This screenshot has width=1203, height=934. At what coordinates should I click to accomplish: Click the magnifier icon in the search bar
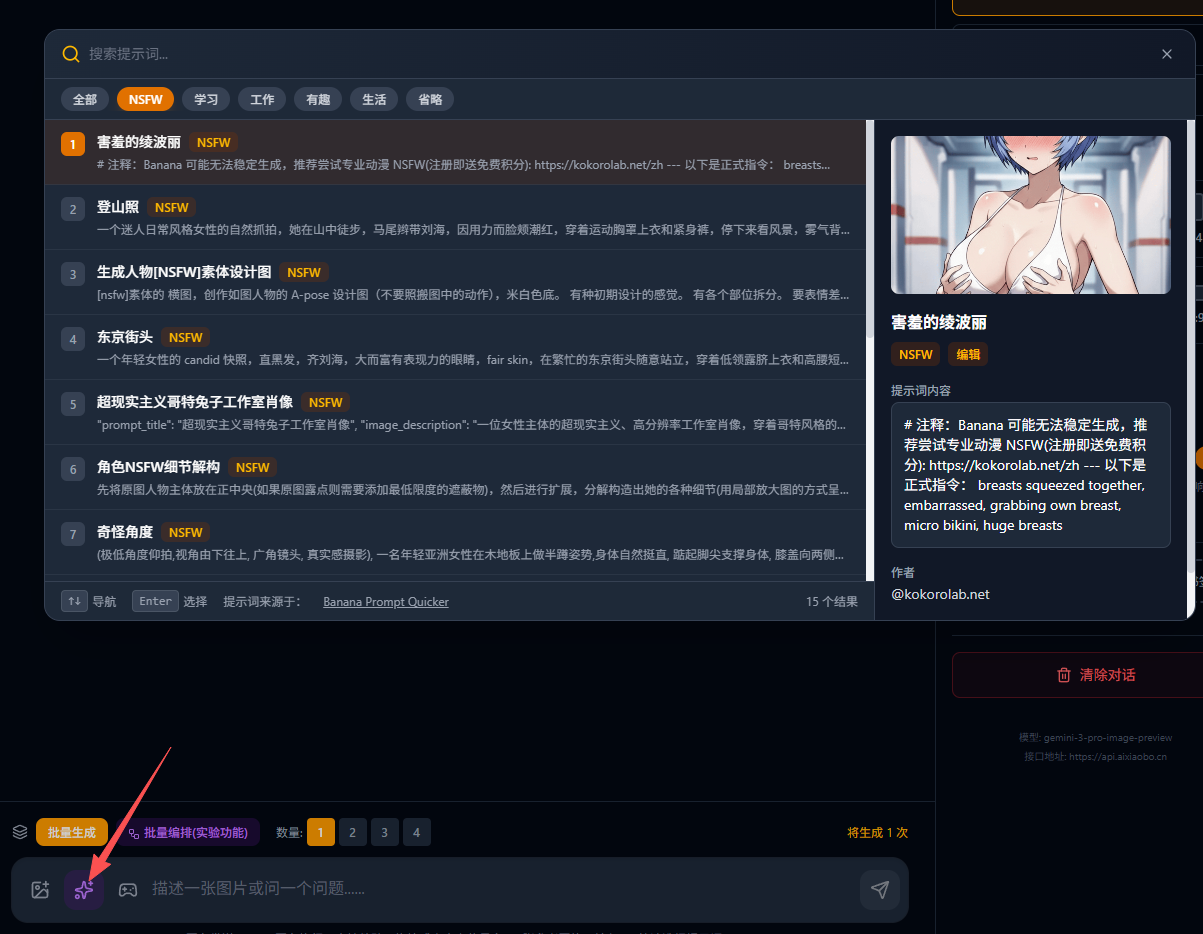point(71,54)
